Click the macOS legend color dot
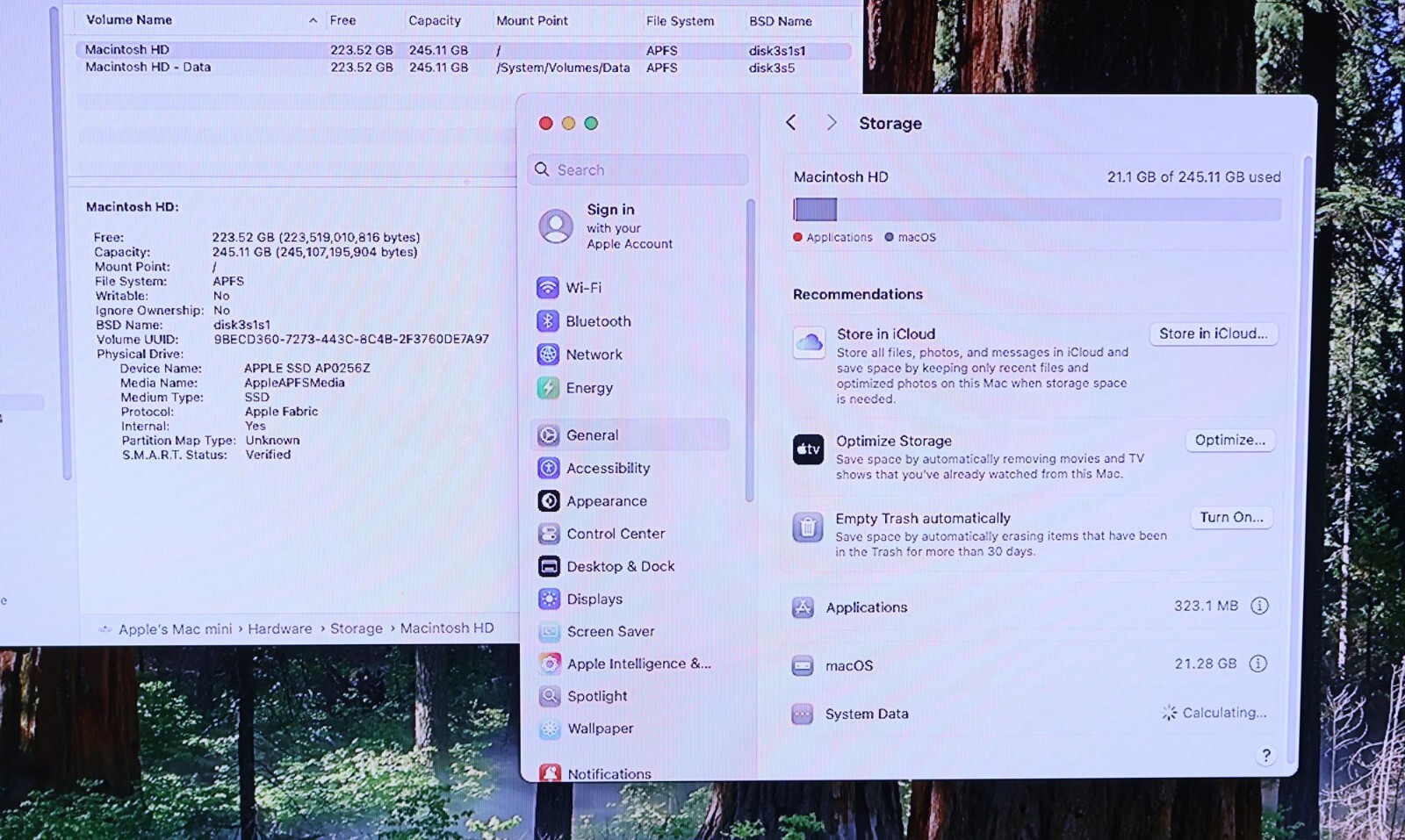Viewport: 1405px width, 840px height. coord(889,237)
